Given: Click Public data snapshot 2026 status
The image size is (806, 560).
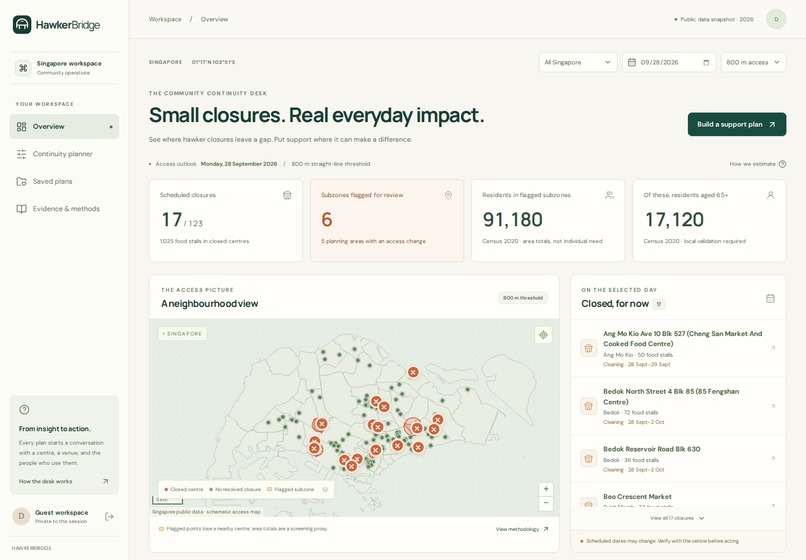Looking at the screenshot, I should pyautogui.click(x=713, y=20).
